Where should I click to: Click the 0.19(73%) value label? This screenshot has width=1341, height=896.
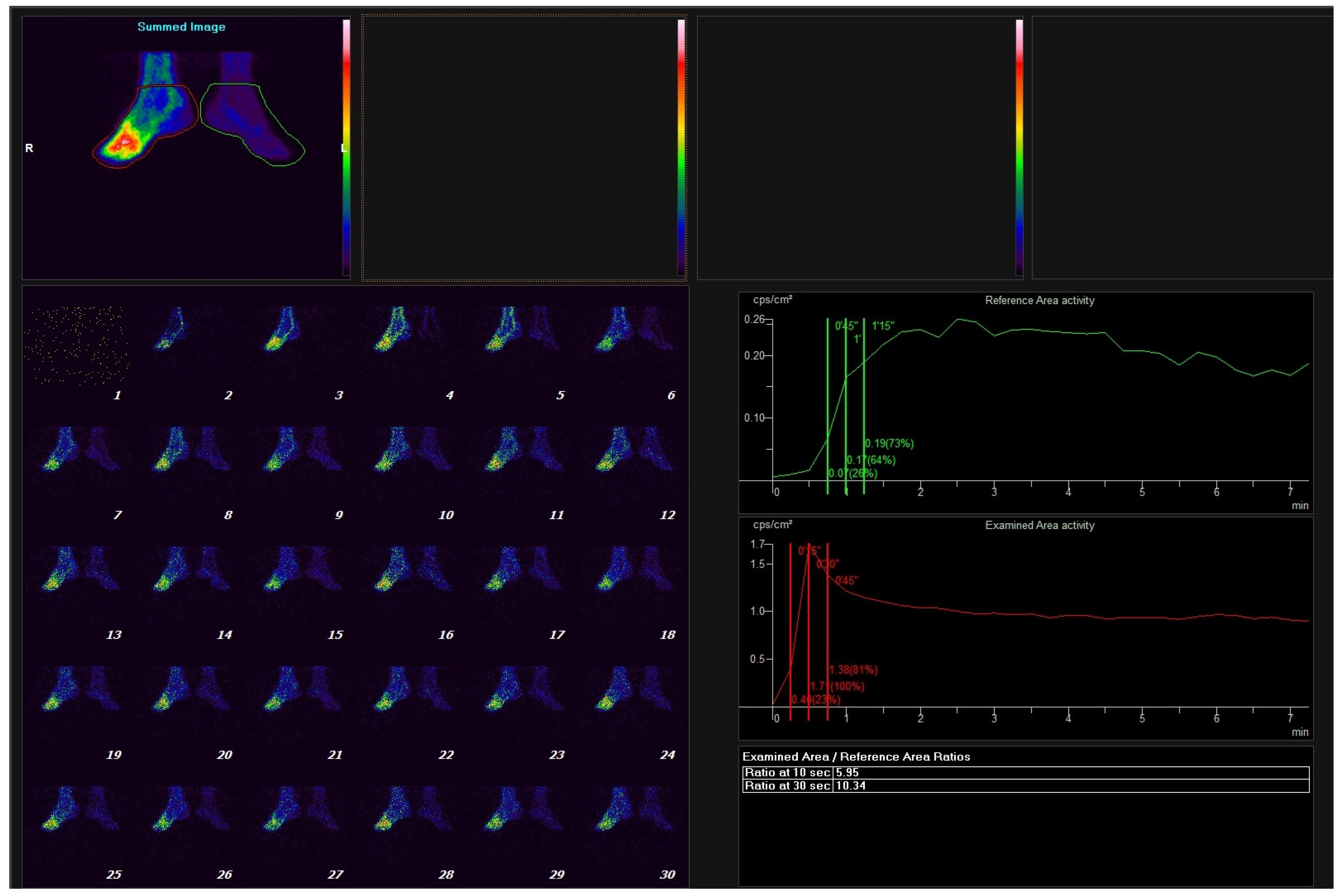(889, 443)
